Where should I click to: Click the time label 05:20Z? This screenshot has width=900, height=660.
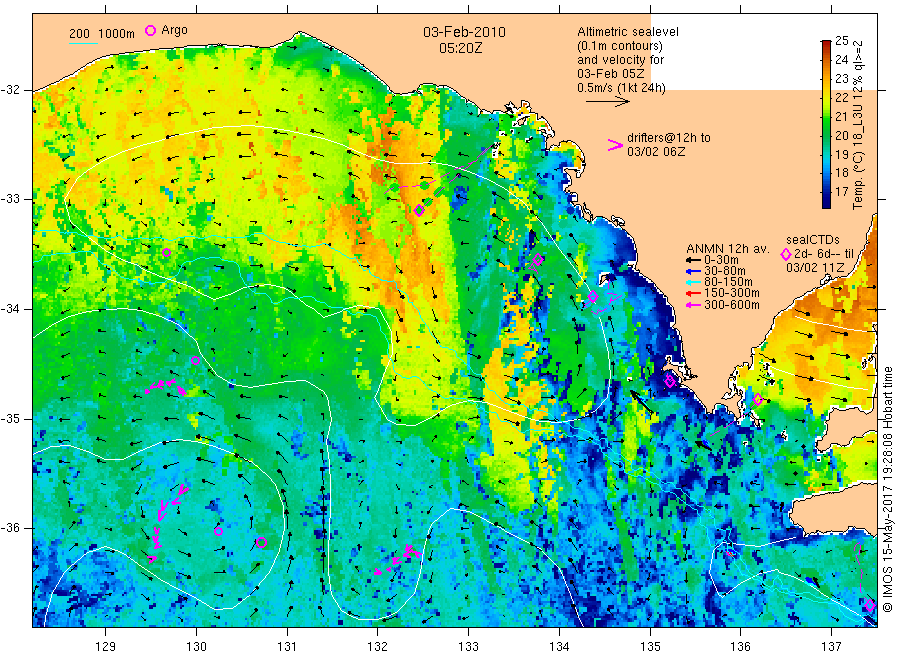tap(460, 49)
